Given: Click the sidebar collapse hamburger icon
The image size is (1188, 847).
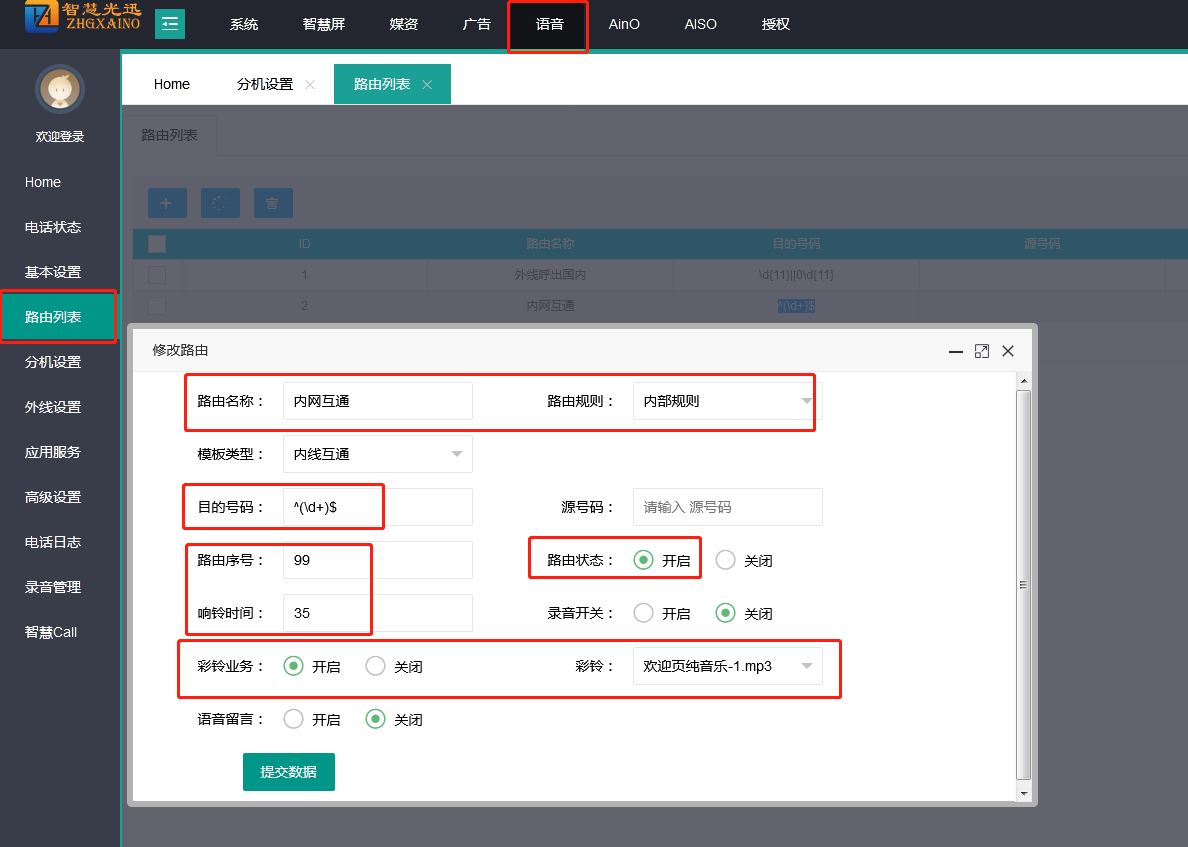Looking at the screenshot, I should (170, 24).
